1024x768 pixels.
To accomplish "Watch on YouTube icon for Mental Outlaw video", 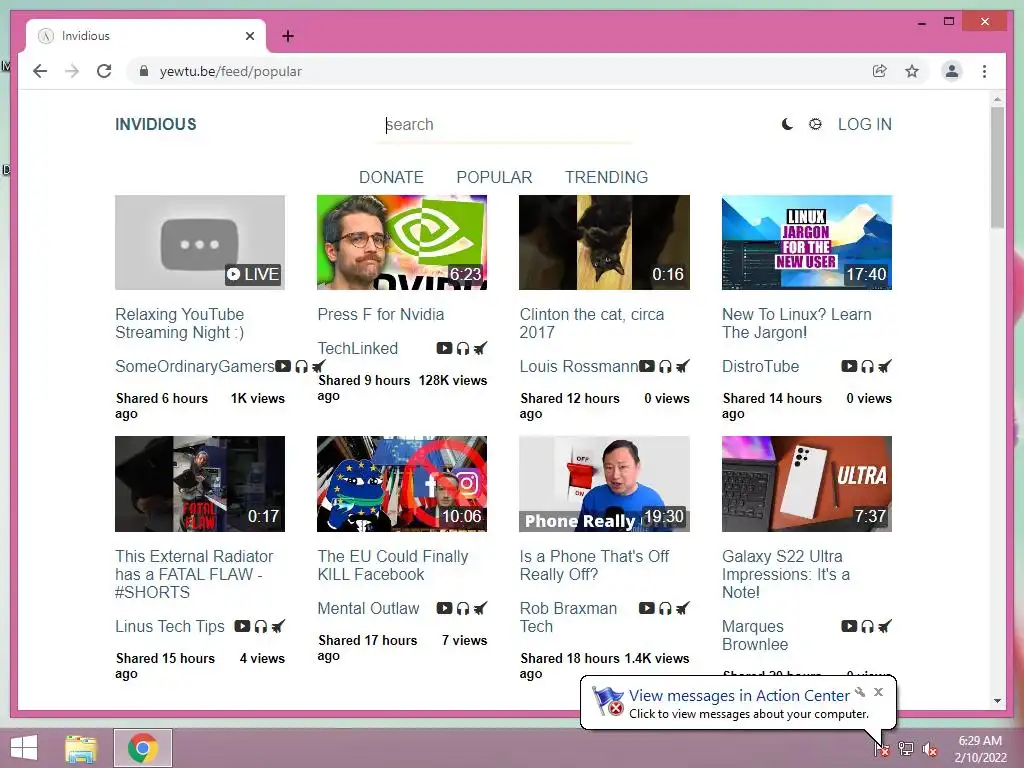I will [444, 608].
